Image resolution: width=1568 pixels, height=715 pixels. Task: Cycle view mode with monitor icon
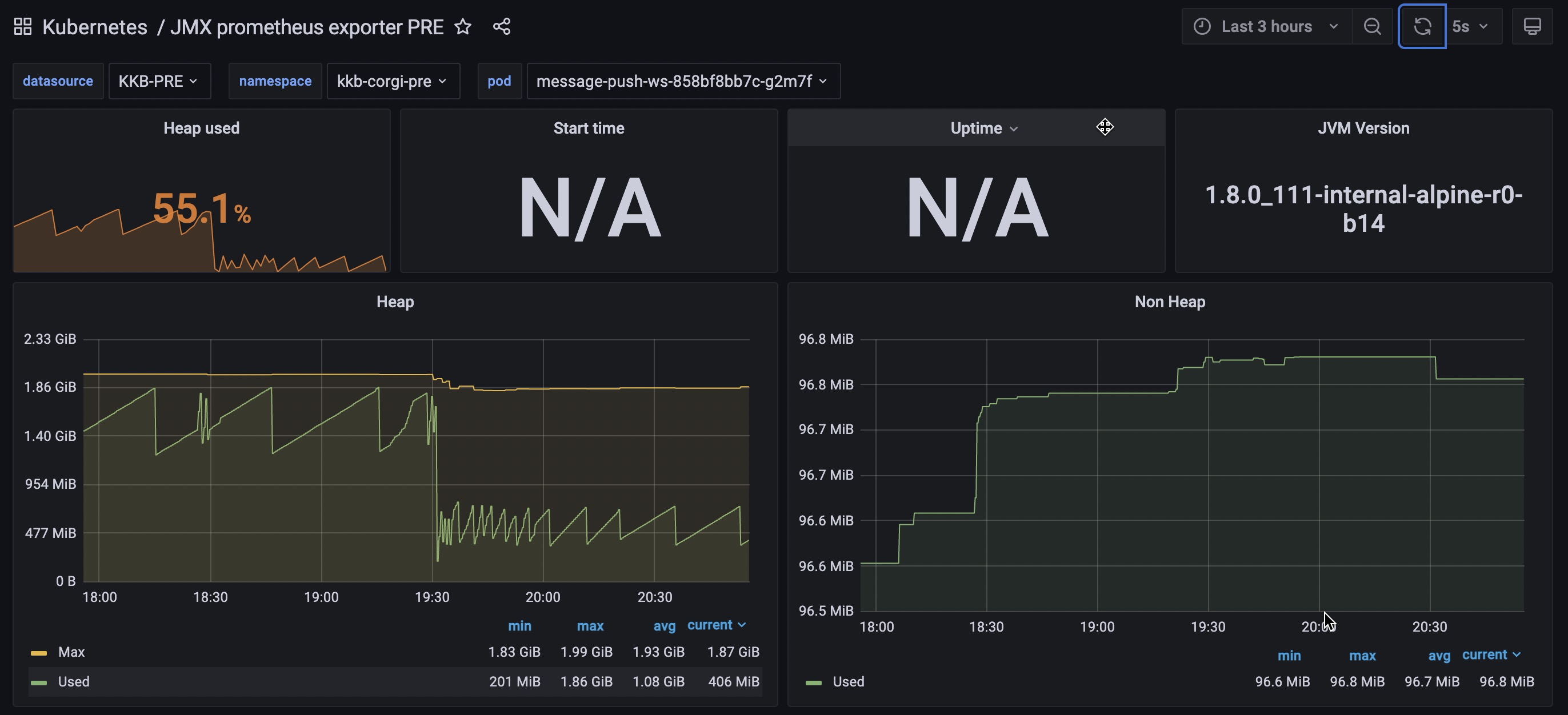(x=1532, y=27)
